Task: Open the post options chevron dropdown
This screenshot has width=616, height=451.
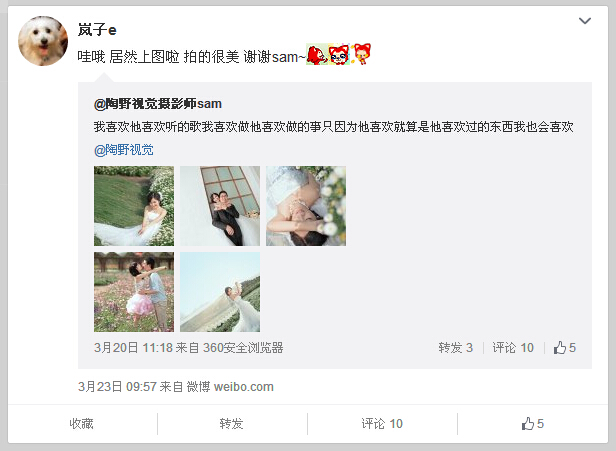Action: [x=585, y=21]
